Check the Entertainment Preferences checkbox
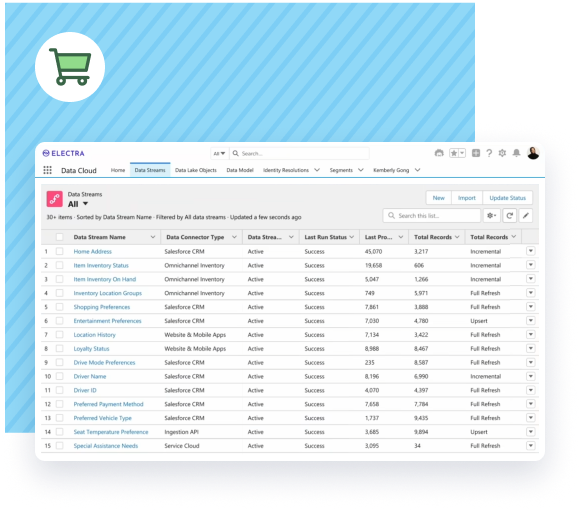The height and width of the screenshot is (510, 580). 59,321
